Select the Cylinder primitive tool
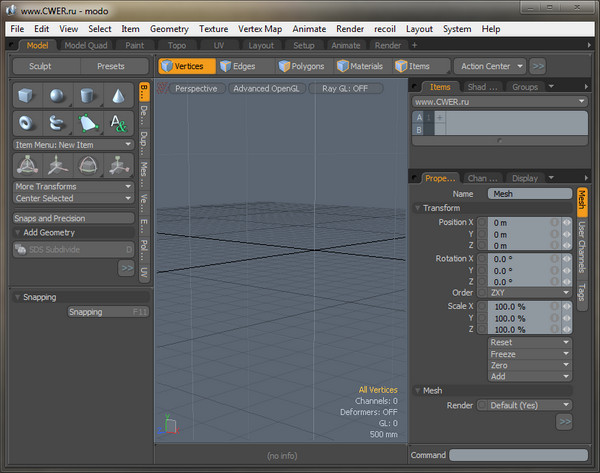600x473 pixels. tap(88, 96)
